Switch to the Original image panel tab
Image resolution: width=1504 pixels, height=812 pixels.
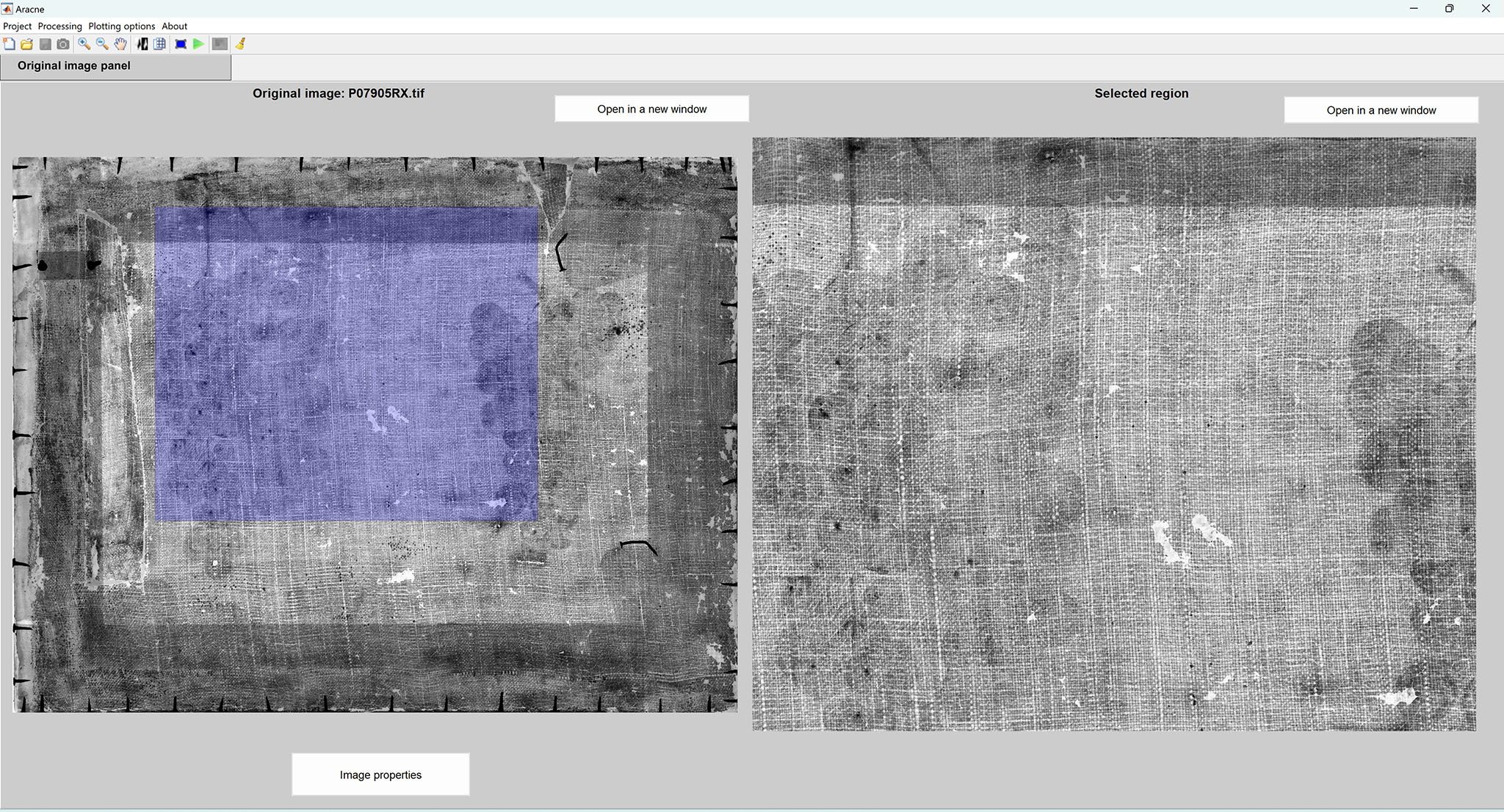[116, 66]
